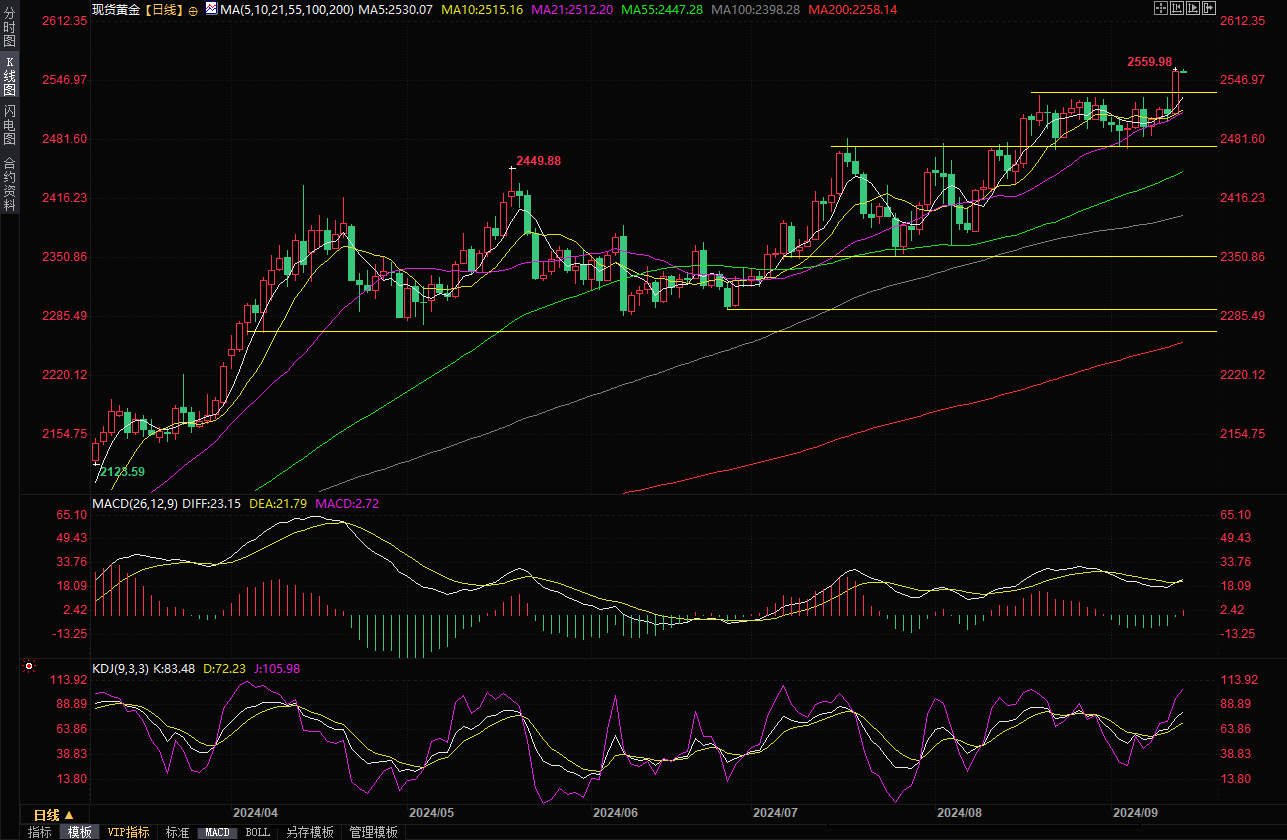This screenshot has width=1287, height=840.
Task: Select the 模板 bottom tab
Action: coord(79,832)
